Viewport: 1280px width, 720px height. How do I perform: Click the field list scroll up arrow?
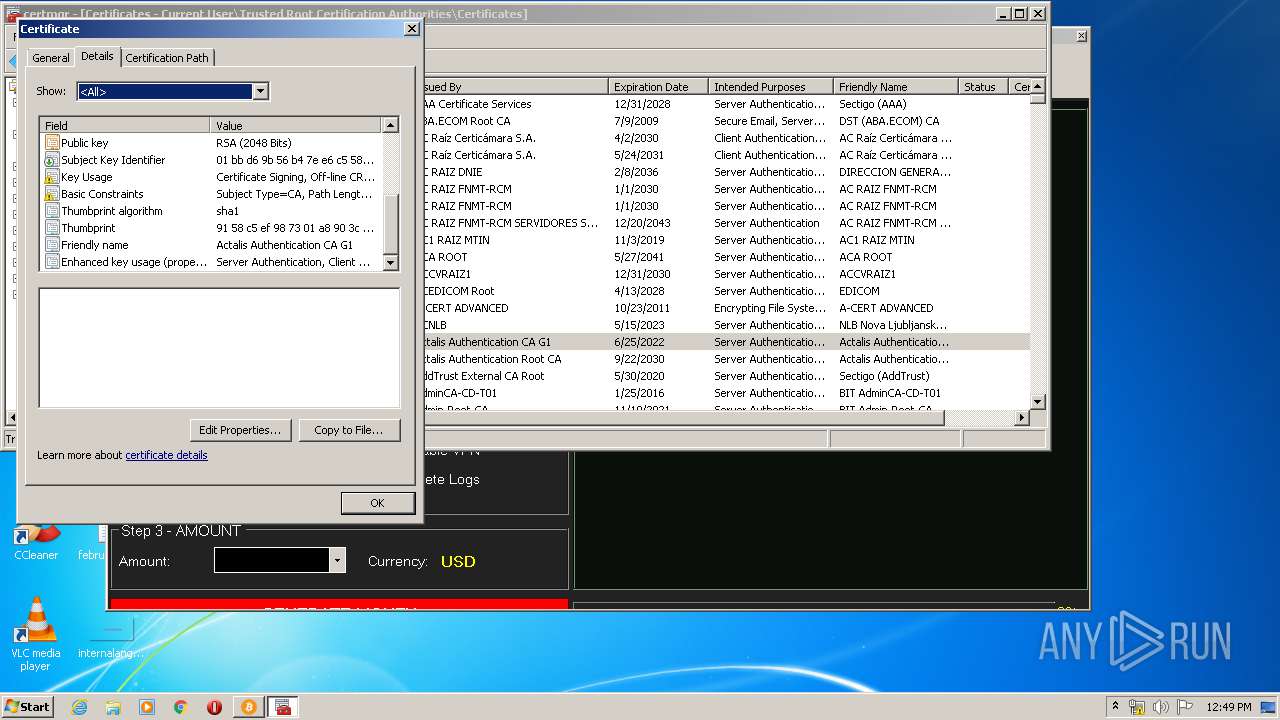(391, 125)
